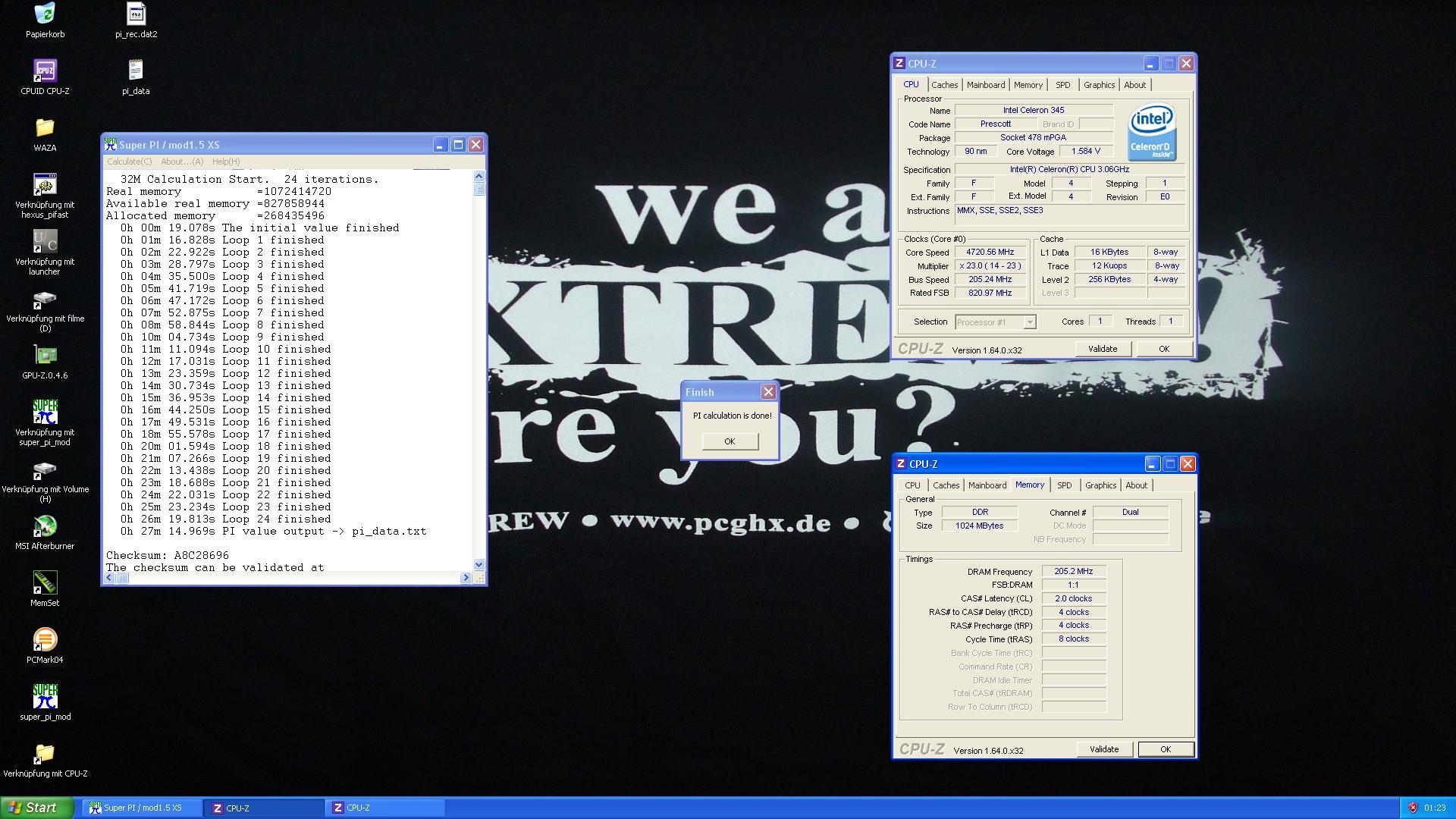The width and height of the screenshot is (1456, 819).
Task: Launch GPU-Z.0.4.6 desktop icon
Action: coord(45,355)
